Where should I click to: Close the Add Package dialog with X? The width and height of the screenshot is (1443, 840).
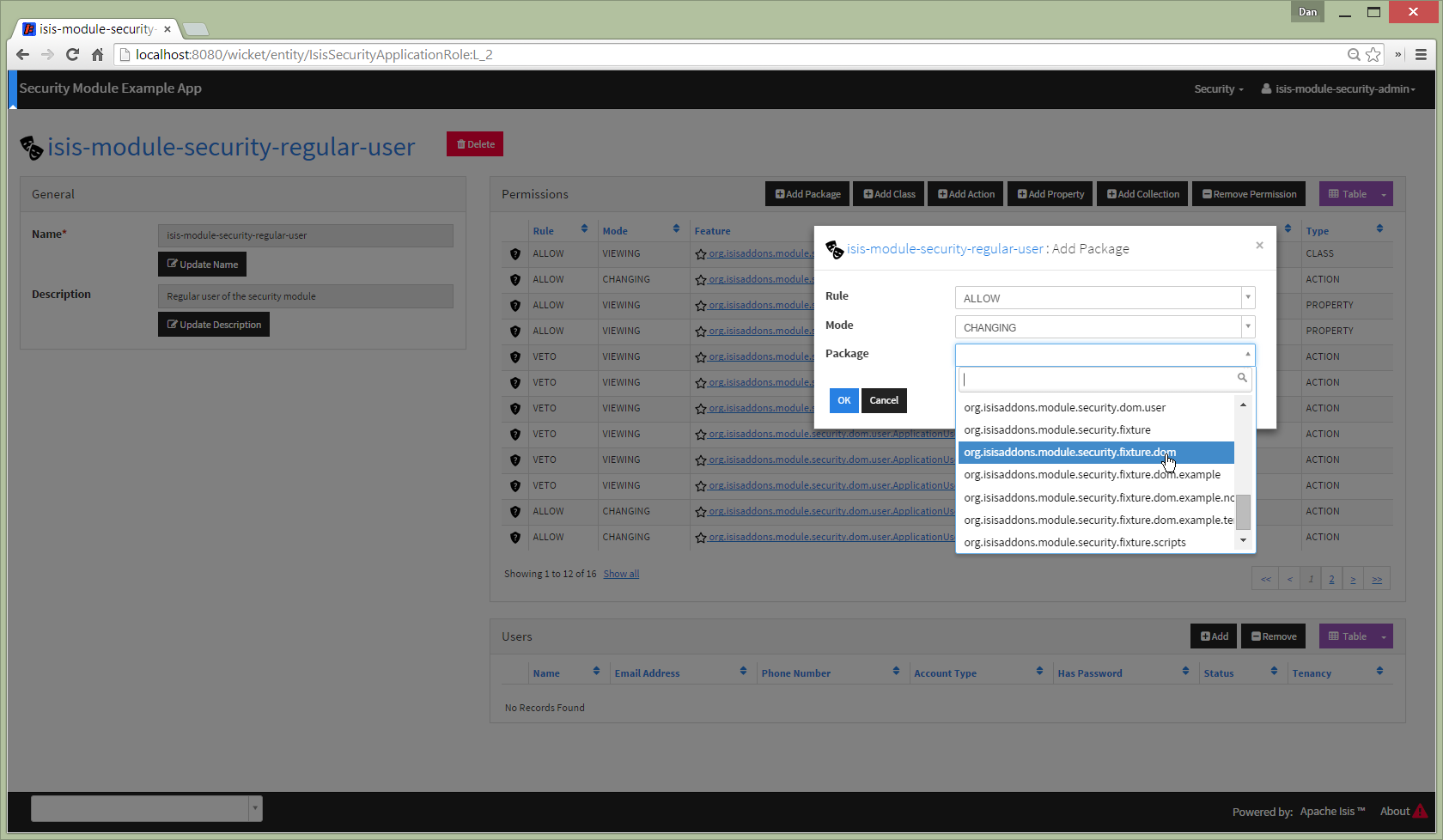click(1259, 245)
